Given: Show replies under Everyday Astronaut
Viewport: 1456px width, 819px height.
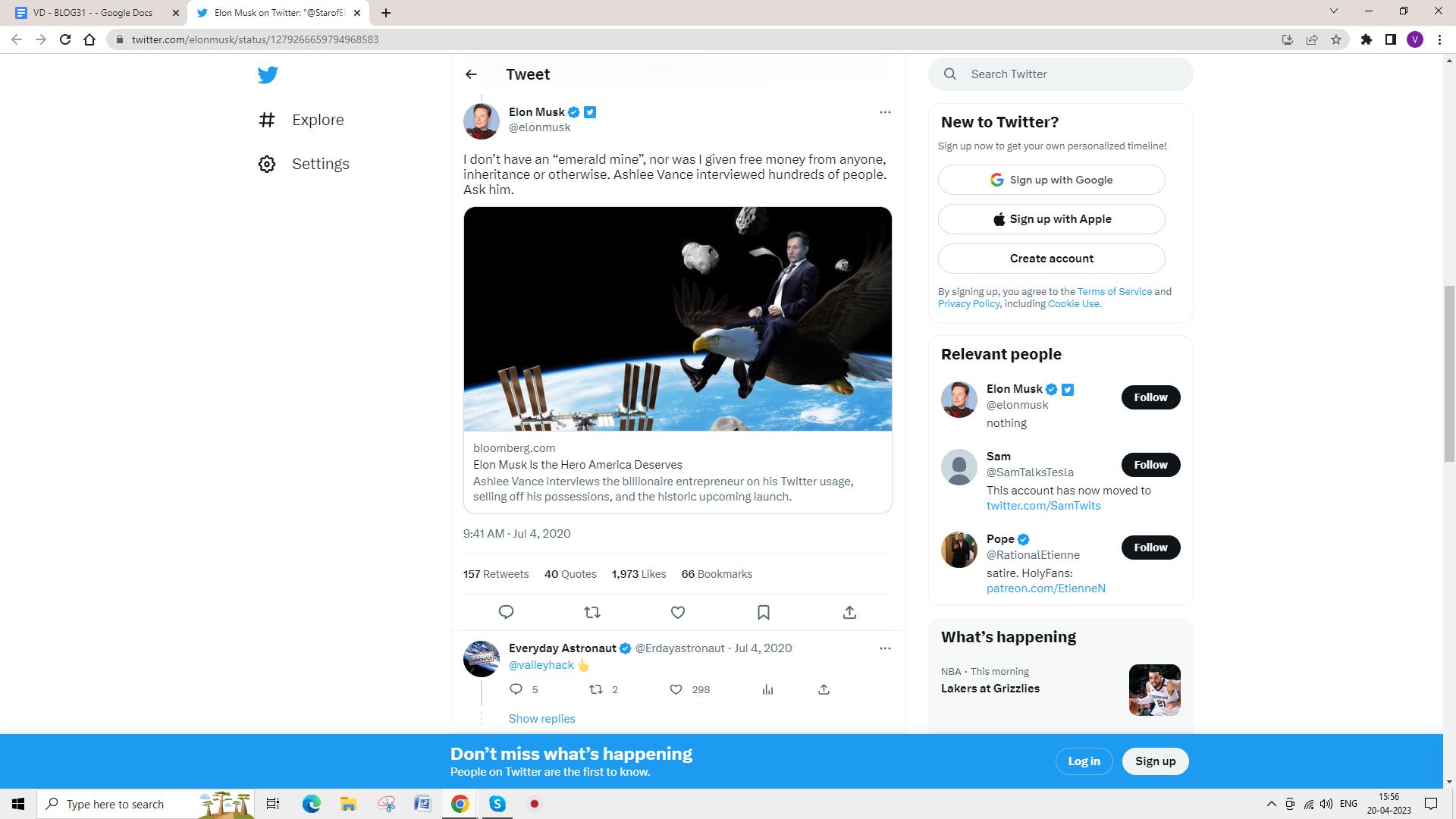Looking at the screenshot, I should 541,719.
